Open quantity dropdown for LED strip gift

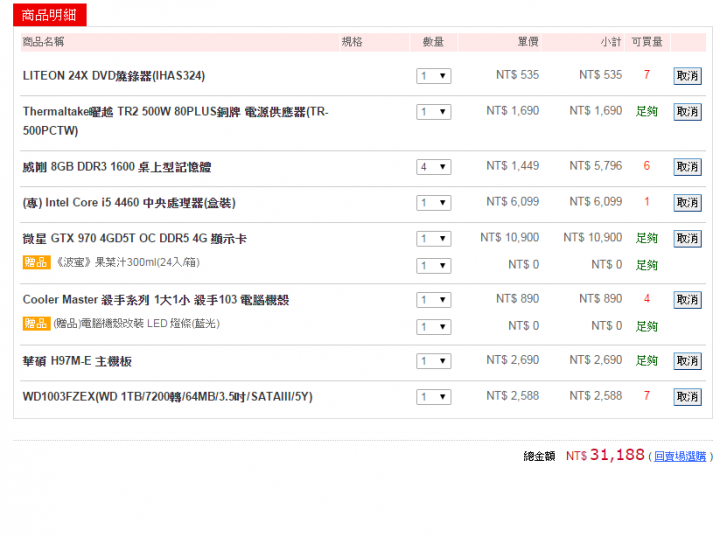[433, 327]
